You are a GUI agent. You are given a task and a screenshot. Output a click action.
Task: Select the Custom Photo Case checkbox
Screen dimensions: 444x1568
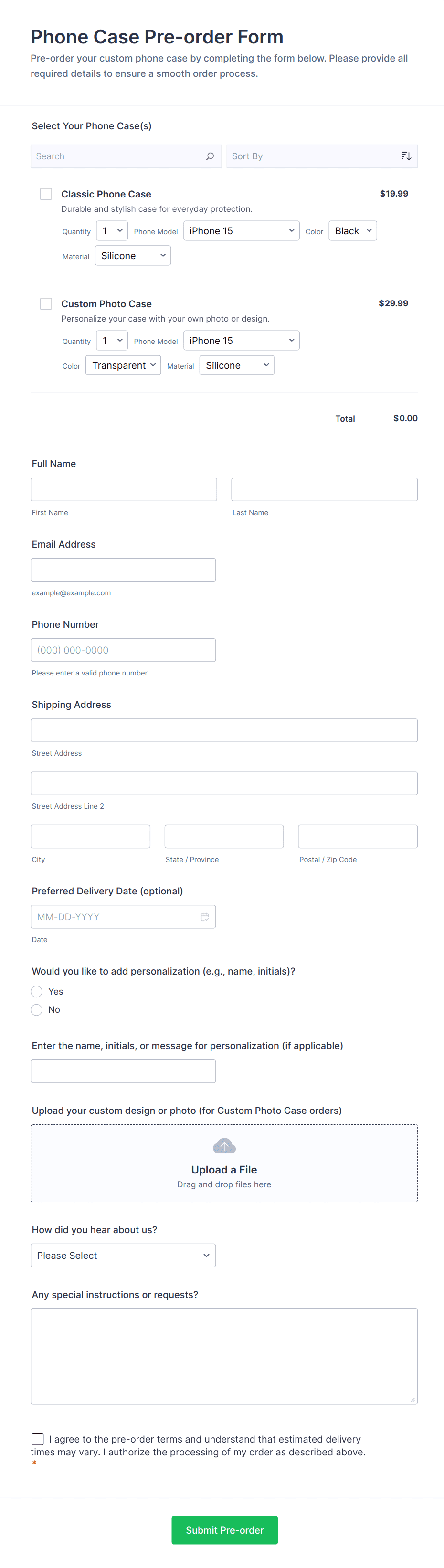click(46, 304)
